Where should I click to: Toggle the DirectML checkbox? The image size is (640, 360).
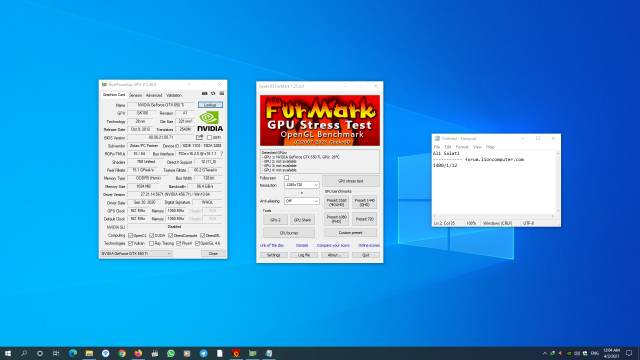202,236
